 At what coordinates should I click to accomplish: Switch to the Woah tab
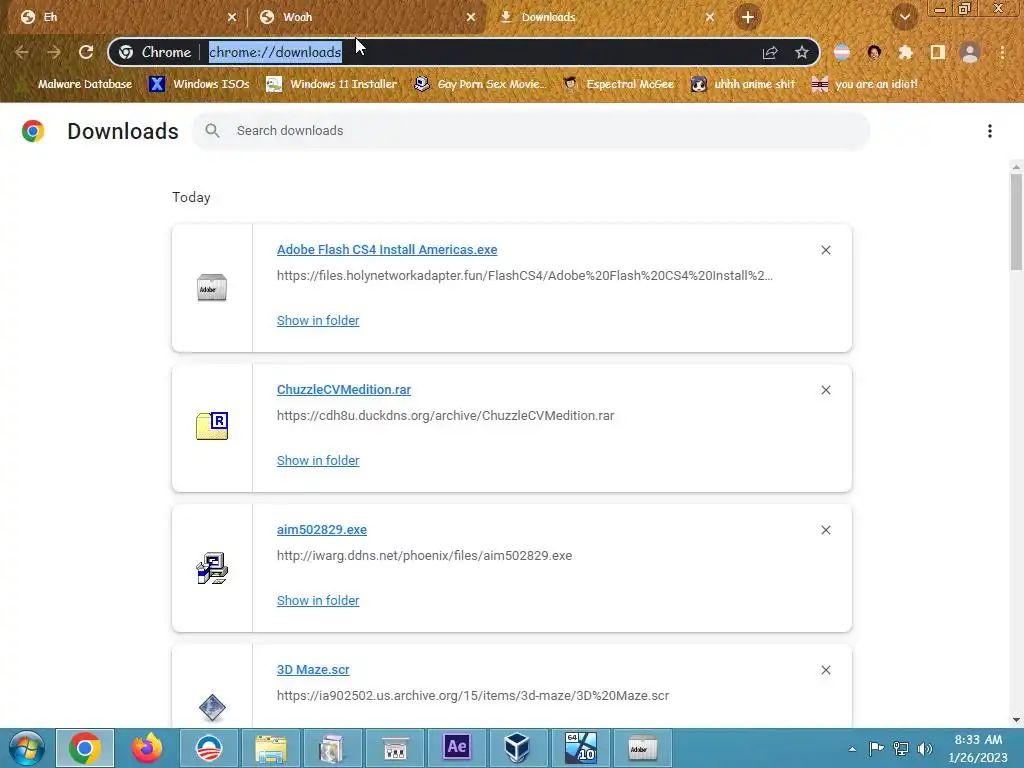pos(367,17)
